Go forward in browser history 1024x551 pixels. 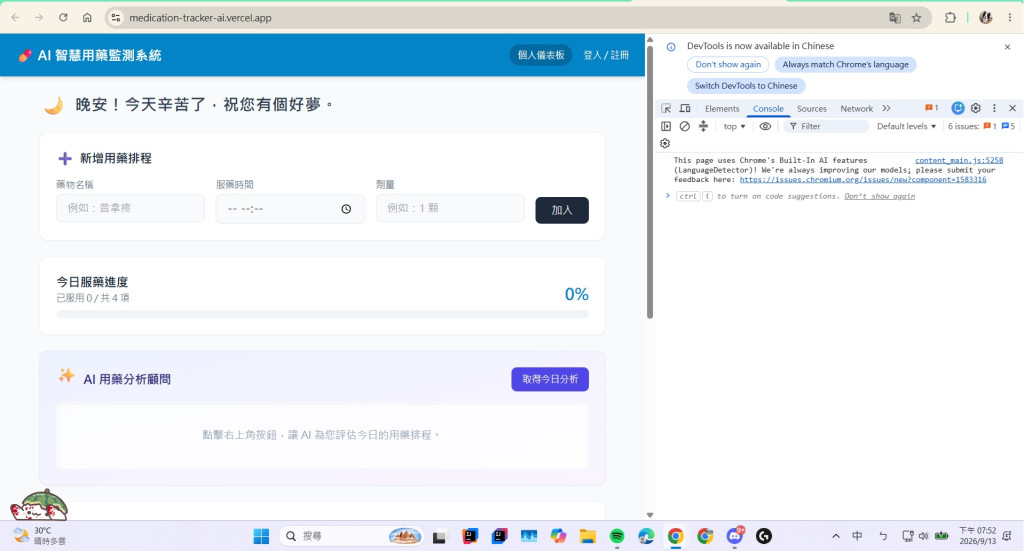click(39, 18)
